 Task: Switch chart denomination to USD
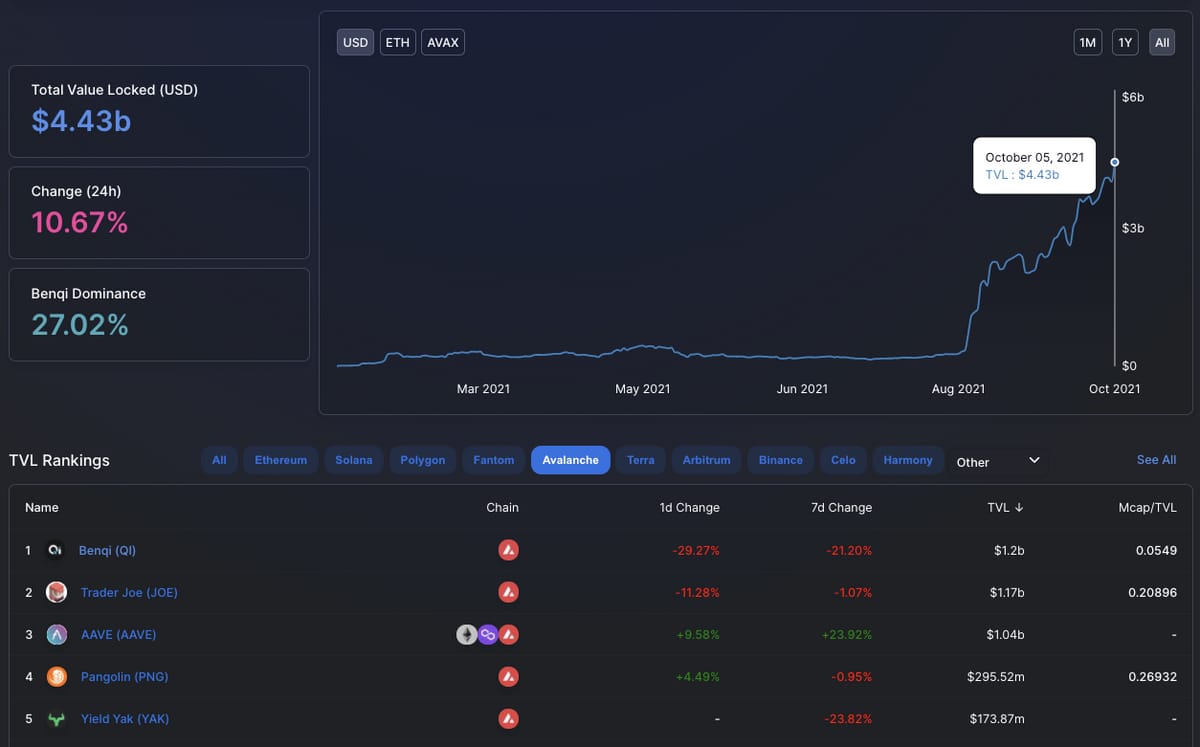pyautogui.click(x=355, y=43)
